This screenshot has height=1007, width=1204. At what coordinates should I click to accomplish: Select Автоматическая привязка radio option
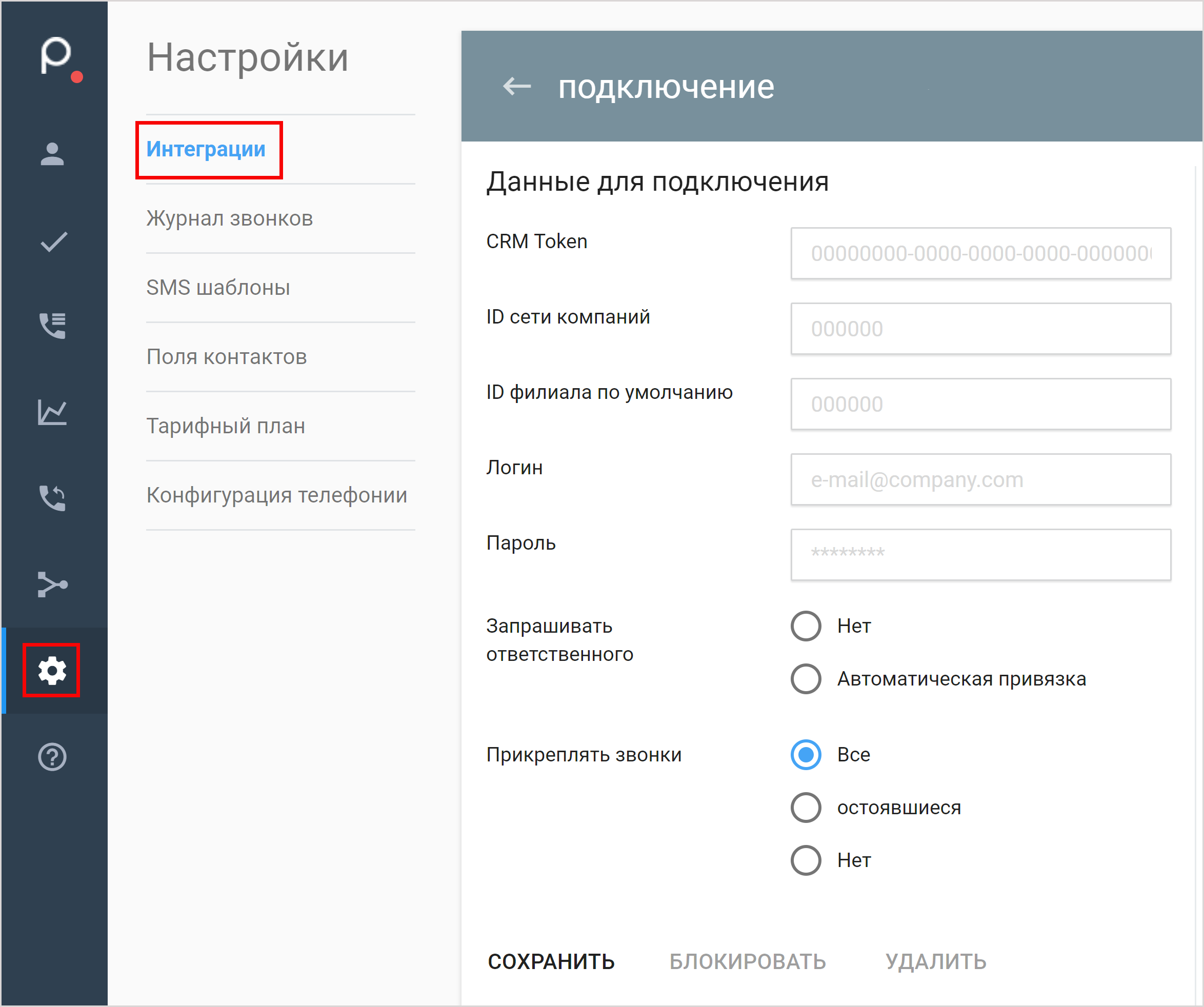806,678
